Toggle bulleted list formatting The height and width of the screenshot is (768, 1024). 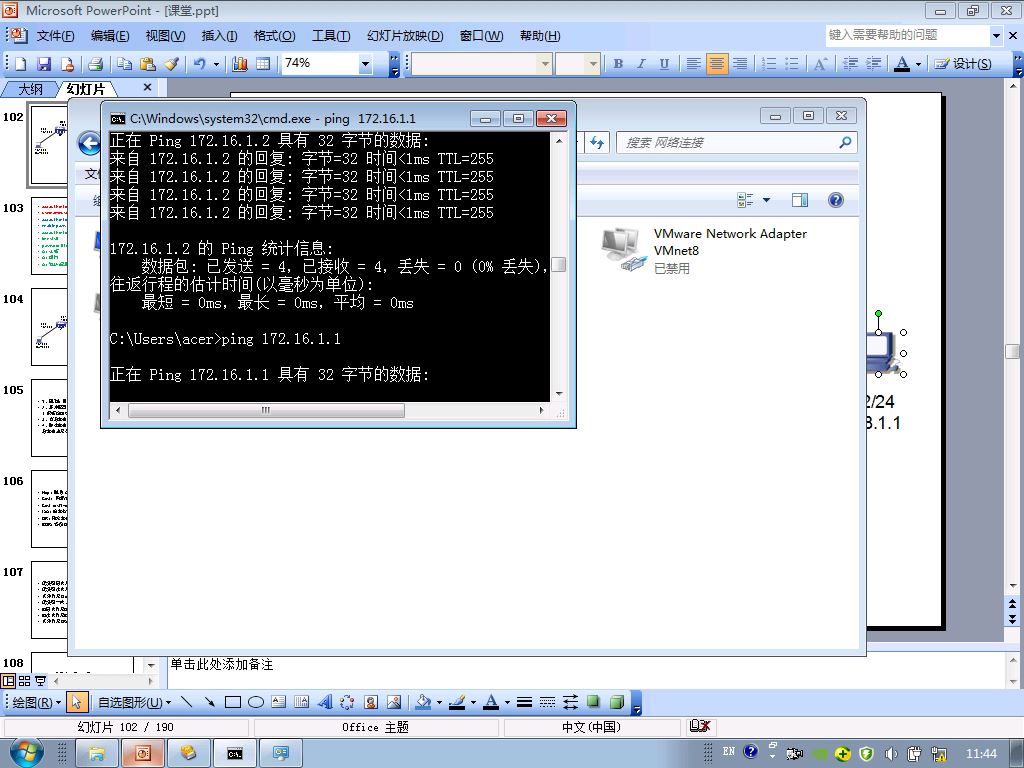792,63
